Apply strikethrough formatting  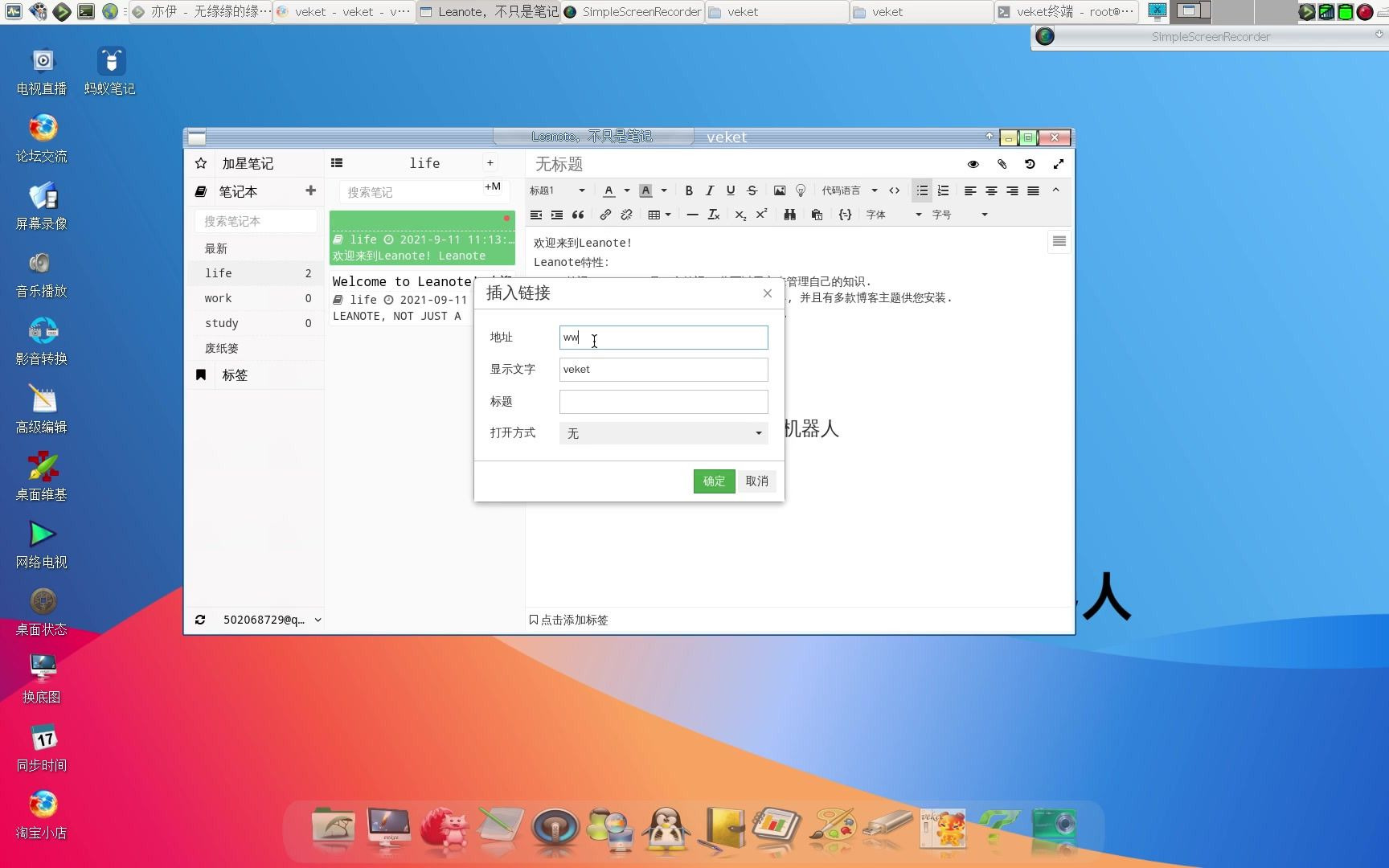[752, 190]
